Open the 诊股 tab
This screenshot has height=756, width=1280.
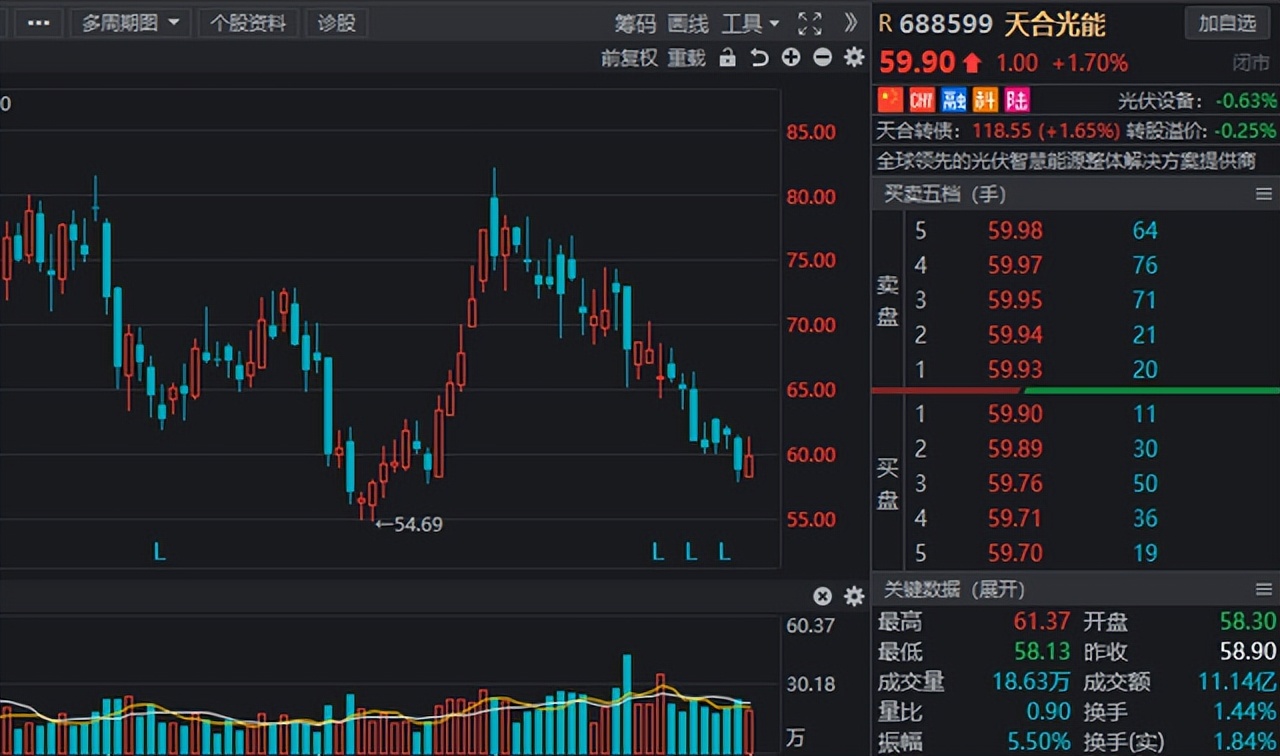337,23
